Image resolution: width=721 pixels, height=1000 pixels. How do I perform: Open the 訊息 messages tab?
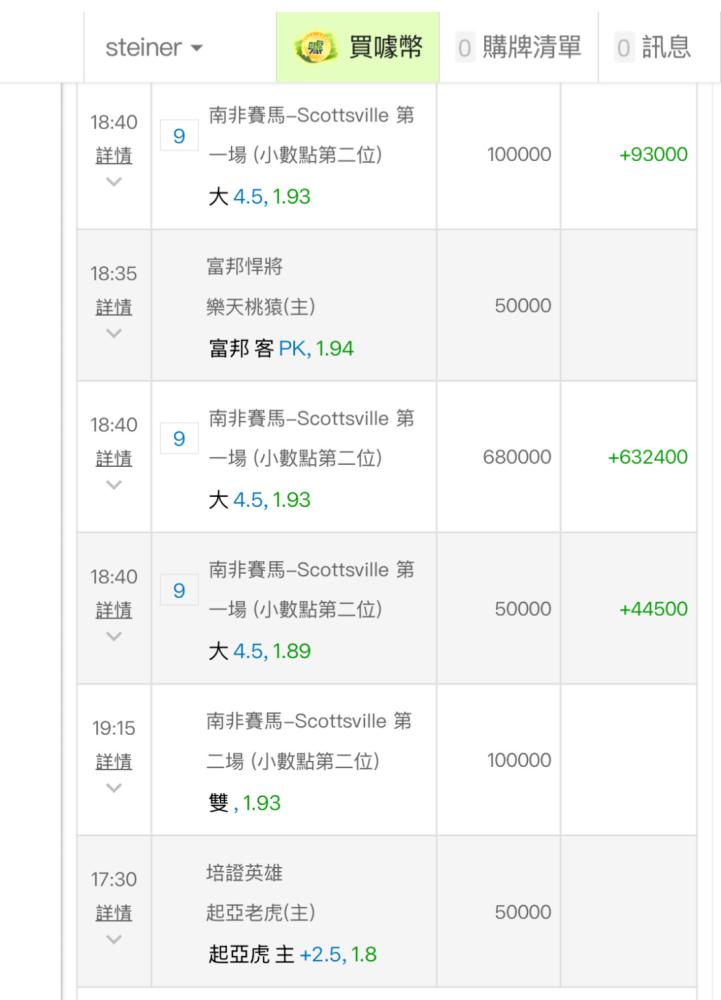tap(666, 48)
